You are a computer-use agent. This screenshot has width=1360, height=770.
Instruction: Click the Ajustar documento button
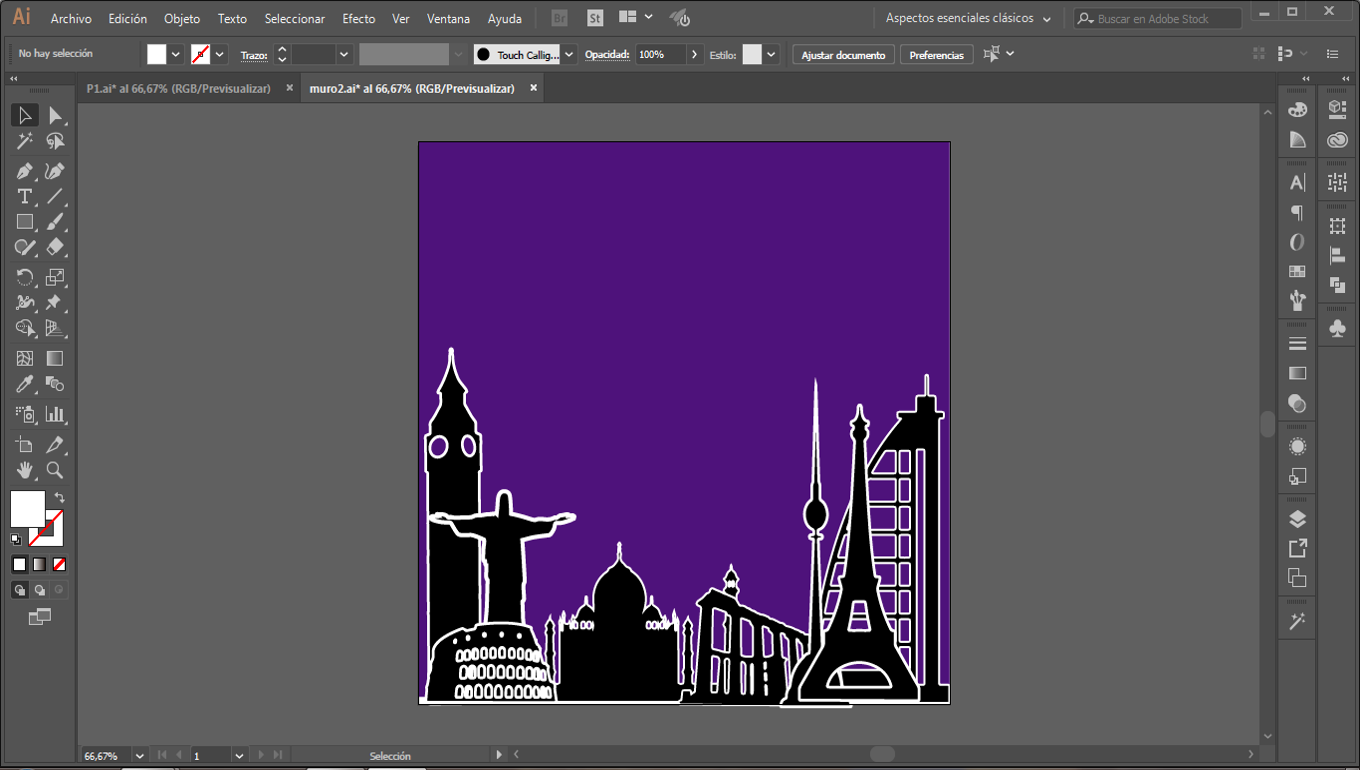pos(843,55)
